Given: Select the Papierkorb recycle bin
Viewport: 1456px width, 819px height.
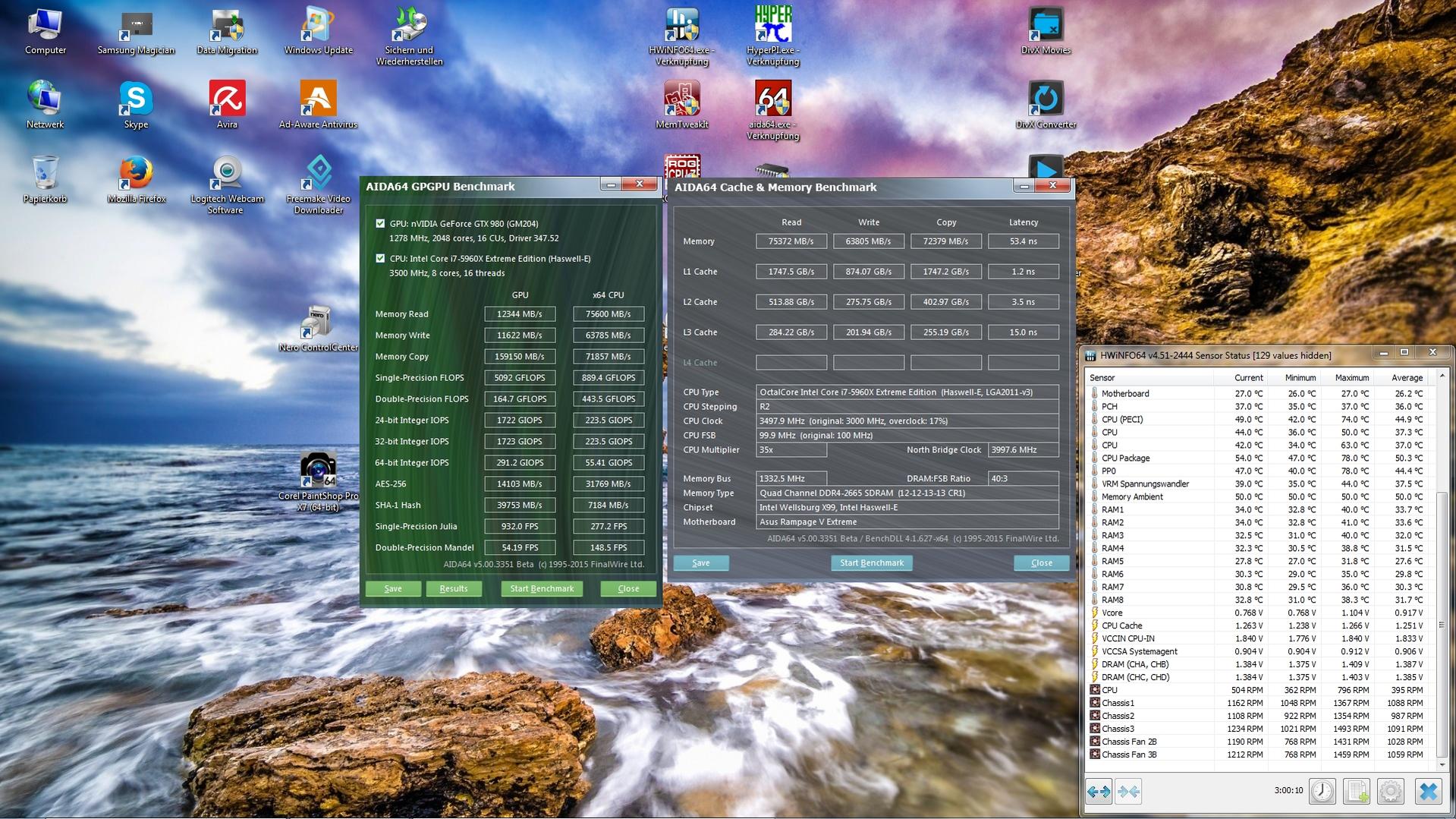Looking at the screenshot, I should pyautogui.click(x=45, y=180).
